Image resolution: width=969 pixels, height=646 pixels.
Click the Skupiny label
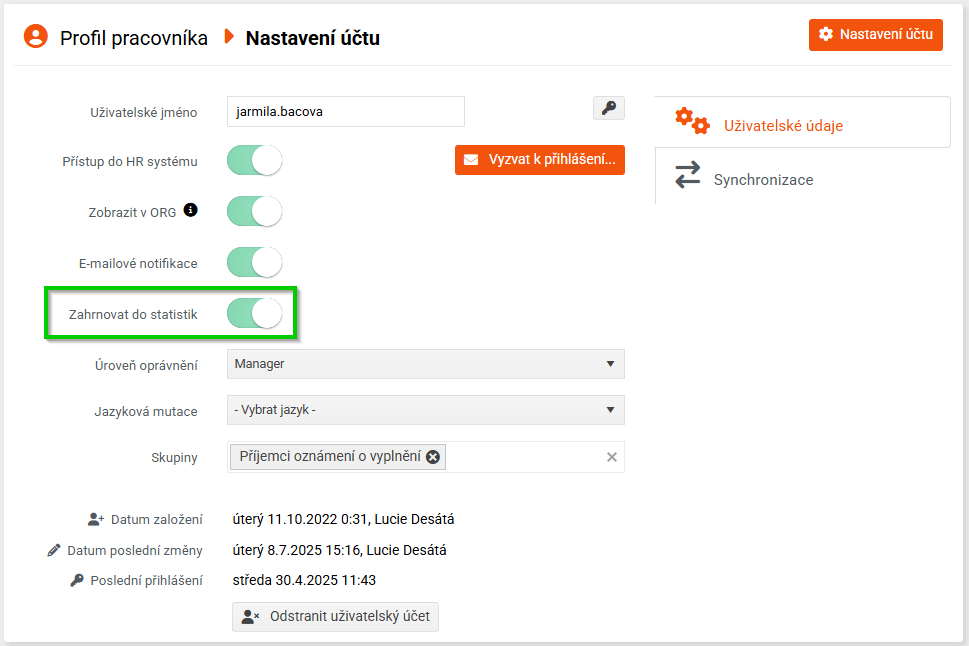tap(174, 458)
